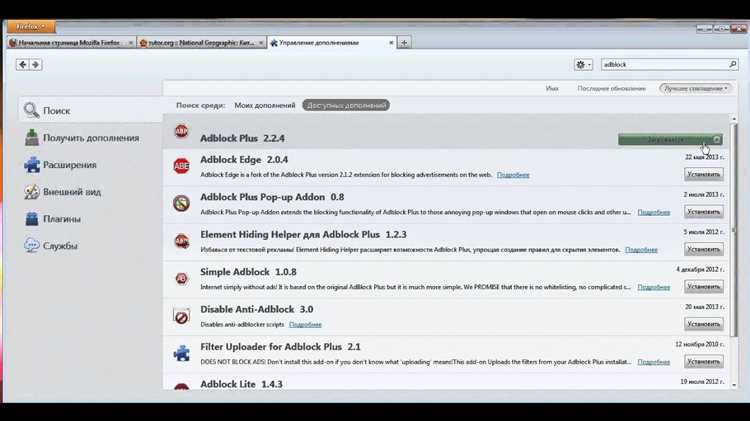The width and height of the screenshot is (750, 421).
Task: Open the gear tools menu
Action: pos(583,64)
